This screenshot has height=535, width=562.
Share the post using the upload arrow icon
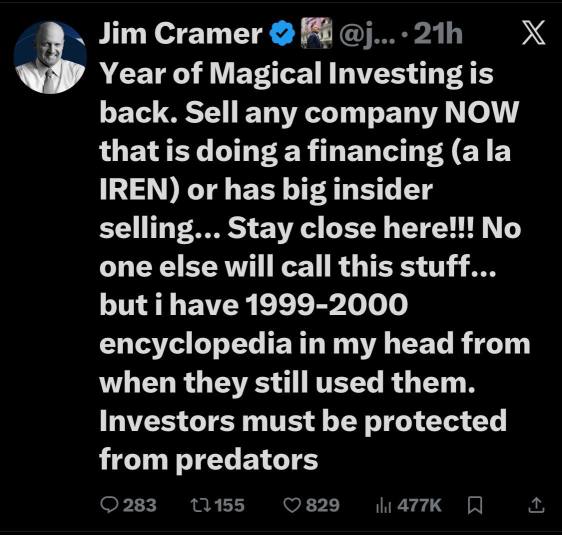[536, 505]
